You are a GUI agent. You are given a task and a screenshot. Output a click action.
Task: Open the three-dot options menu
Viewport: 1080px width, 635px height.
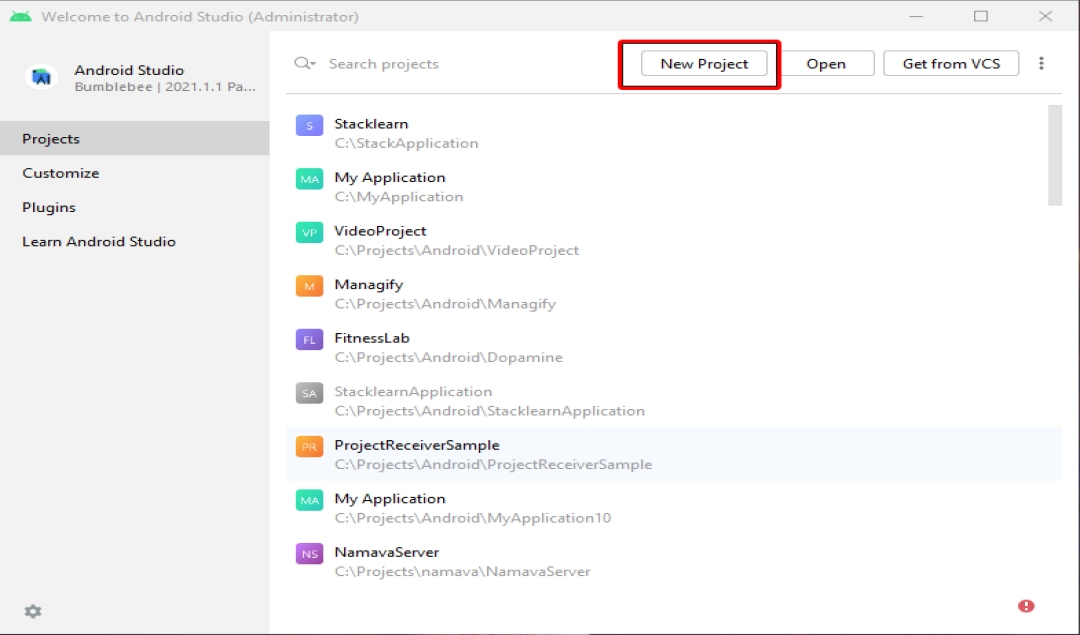(x=1041, y=63)
